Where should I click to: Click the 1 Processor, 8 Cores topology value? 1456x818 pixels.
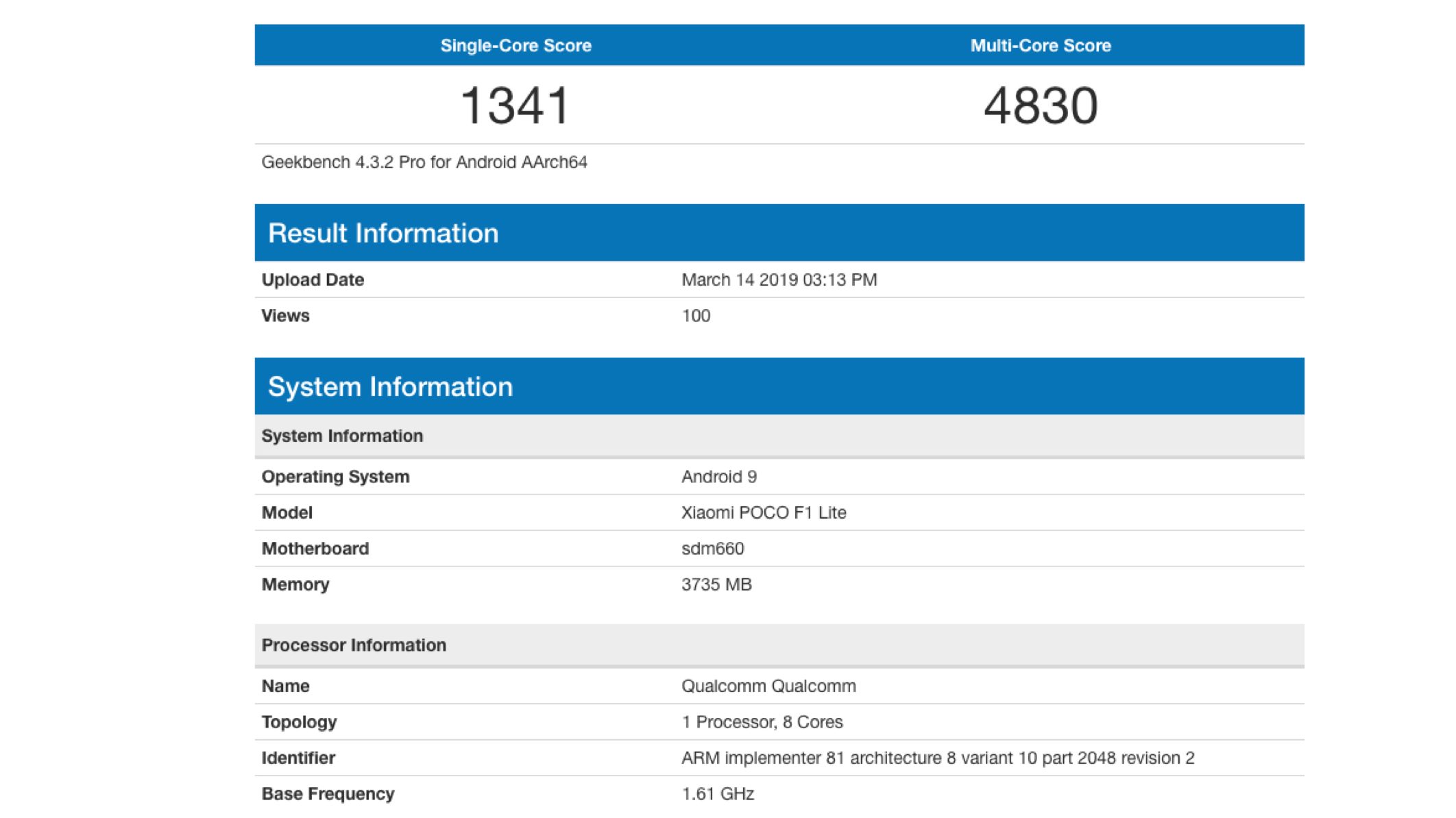pyautogui.click(x=762, y=722)
